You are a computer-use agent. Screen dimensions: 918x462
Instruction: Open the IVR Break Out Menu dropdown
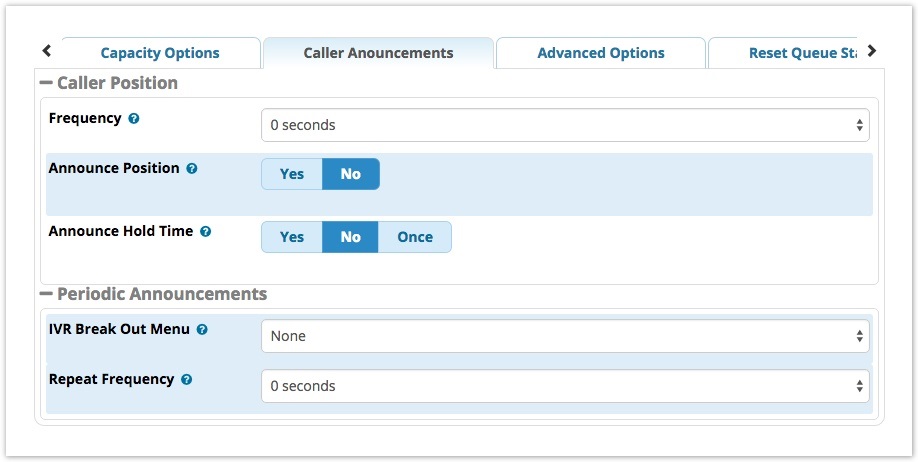pos(565,336)
